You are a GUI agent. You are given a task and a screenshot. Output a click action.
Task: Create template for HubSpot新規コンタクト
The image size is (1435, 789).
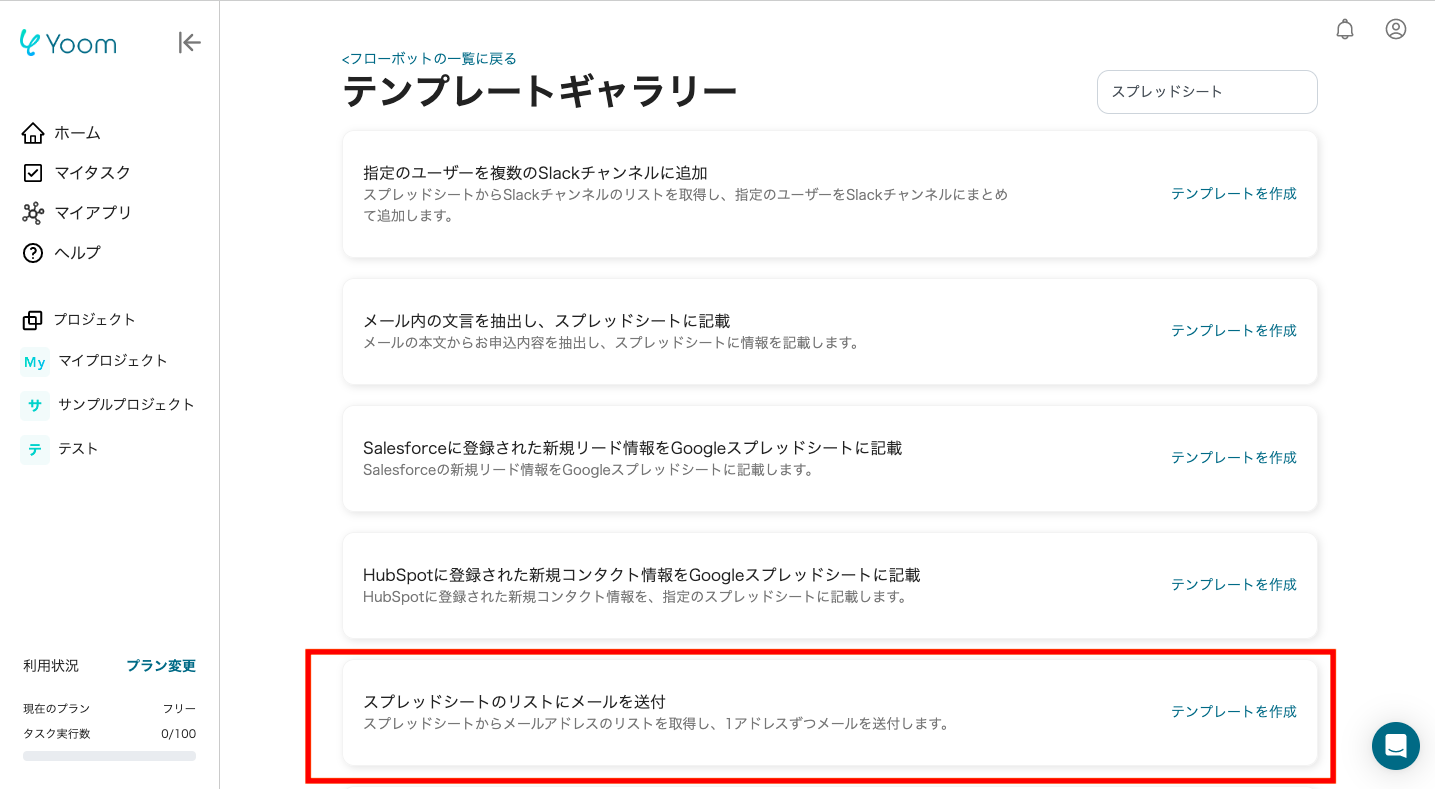[x=1233, y=585]
